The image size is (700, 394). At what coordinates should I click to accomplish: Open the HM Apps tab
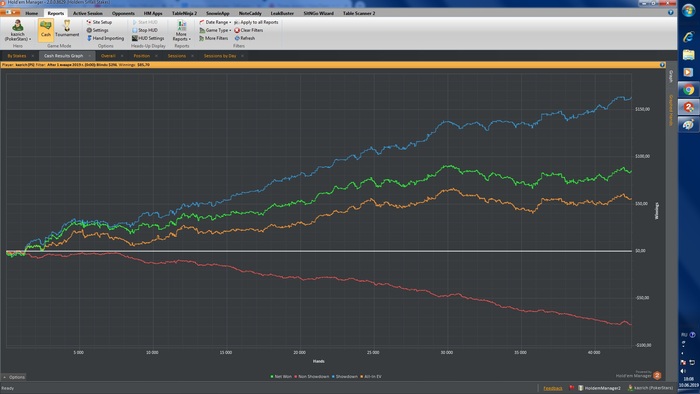153,13
